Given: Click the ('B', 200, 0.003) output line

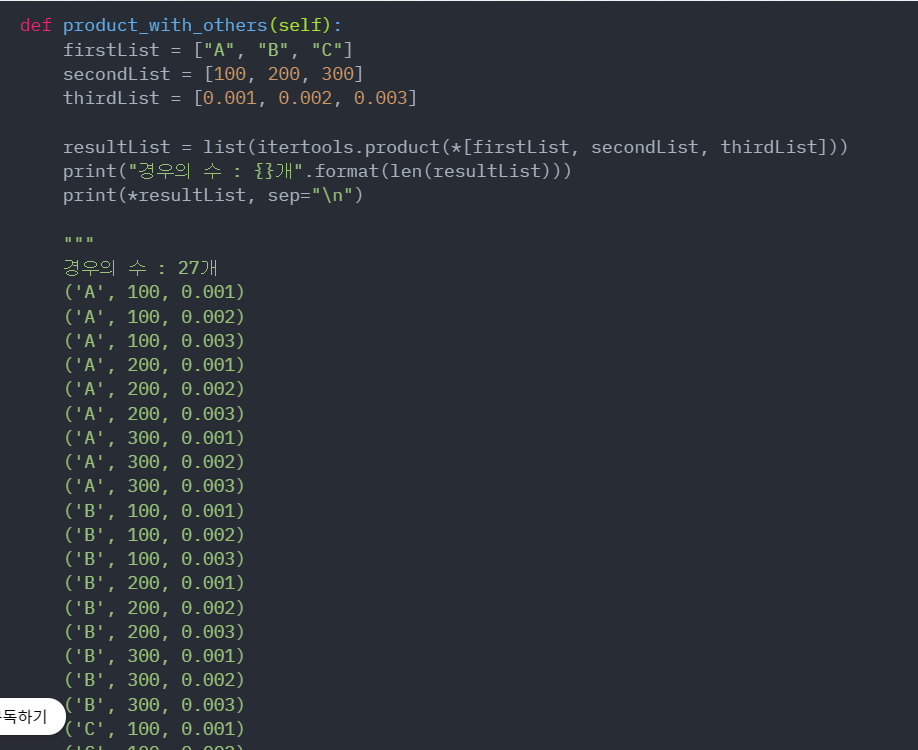Looking at the screenshot, I should pos(154,632).
